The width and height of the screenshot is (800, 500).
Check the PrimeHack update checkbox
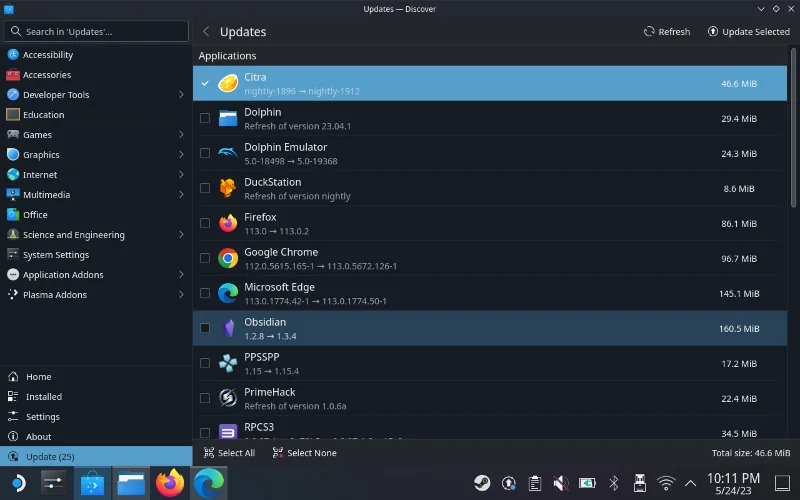click(205, 398)
